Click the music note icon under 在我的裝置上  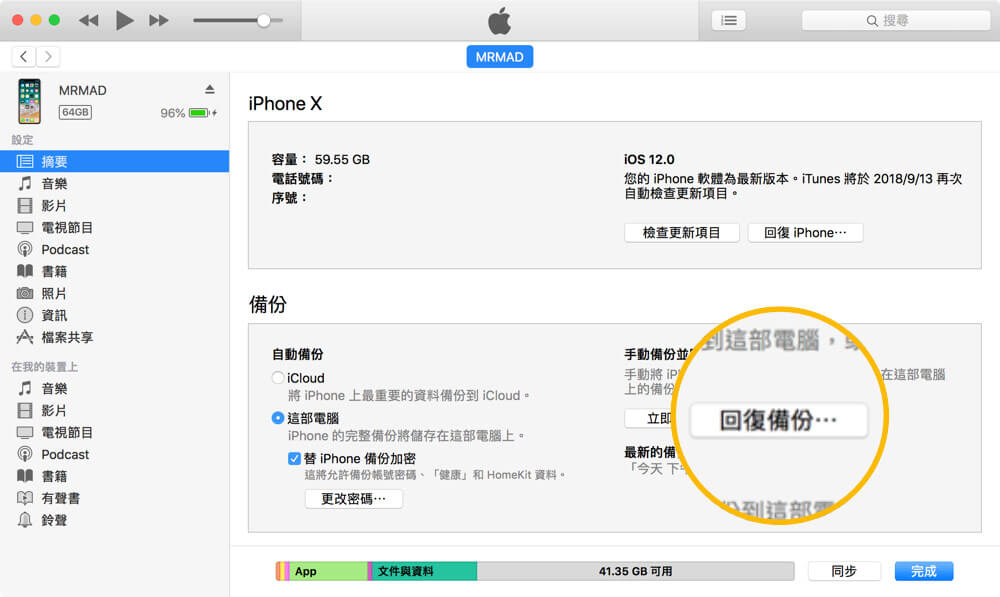pyautogui.click(x=25, y=388)
